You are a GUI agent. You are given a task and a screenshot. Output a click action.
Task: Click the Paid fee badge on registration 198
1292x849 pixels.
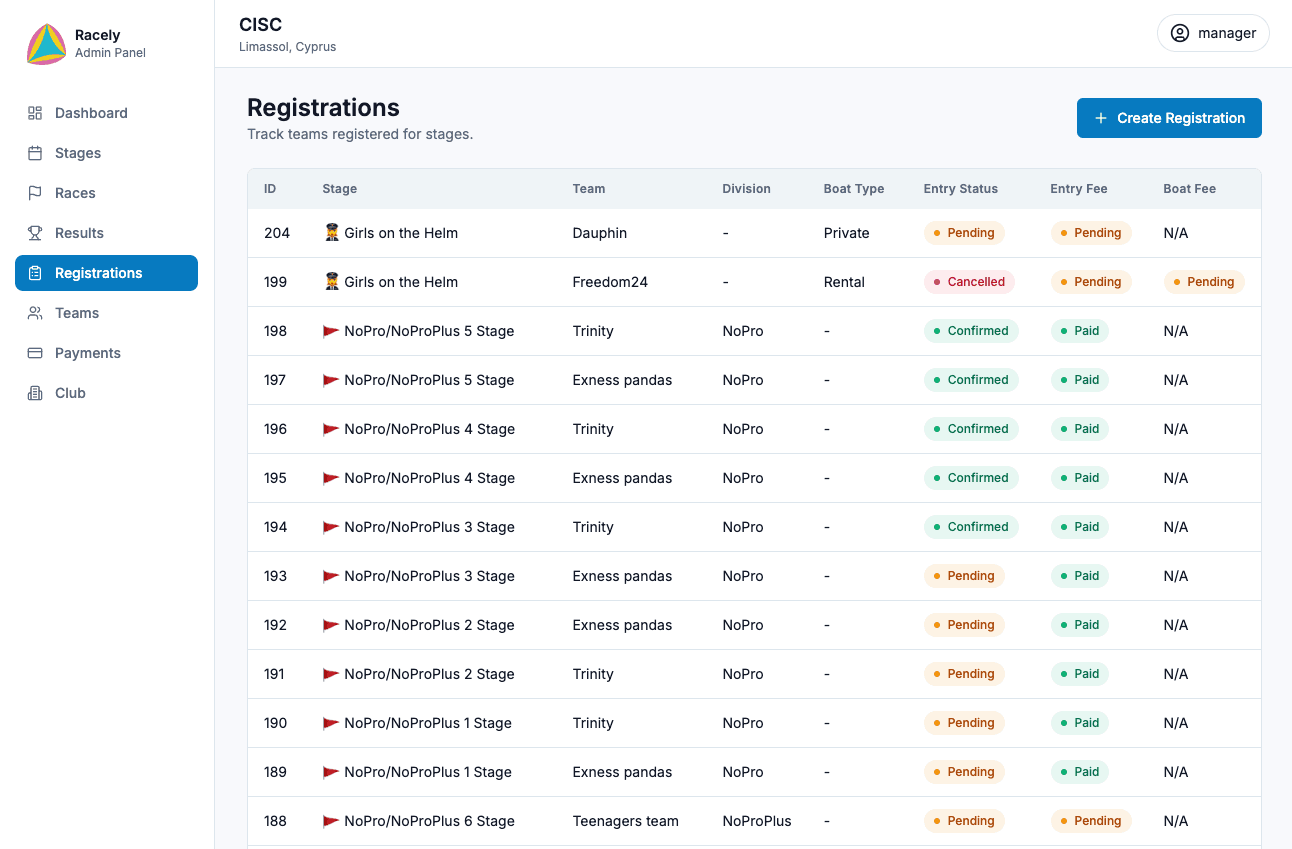pos(1079,330)
